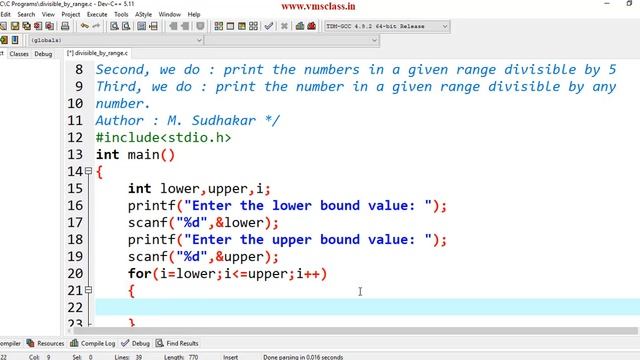Viewport: 640px width, 360px height.
Task: Open the Edit menu
Action: click(5, 14)
